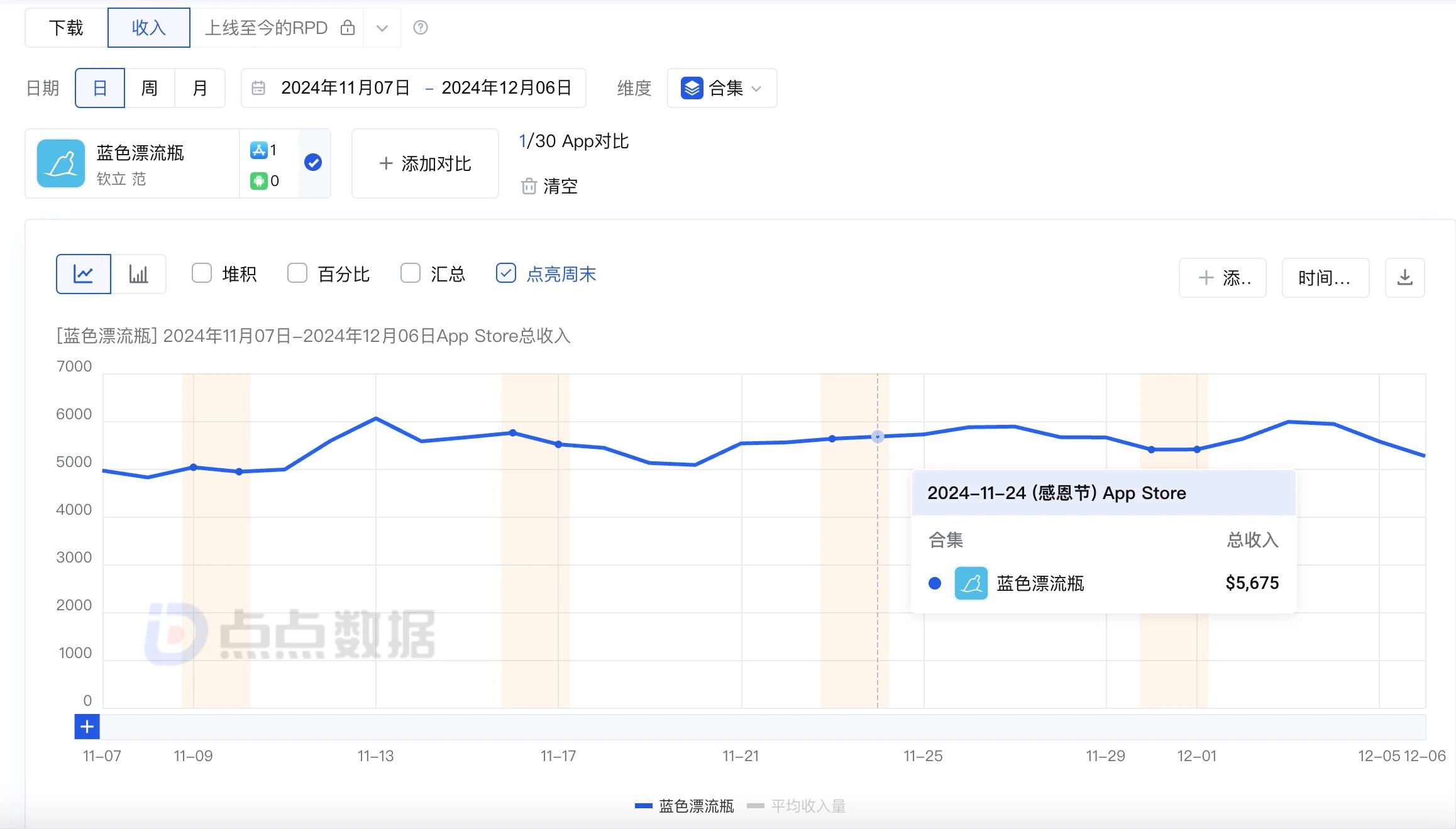The width and height of the screenshot is (1456, 829).
Task: Clear comparisons using the 清空 trash icon
Action: pos(530,186)
